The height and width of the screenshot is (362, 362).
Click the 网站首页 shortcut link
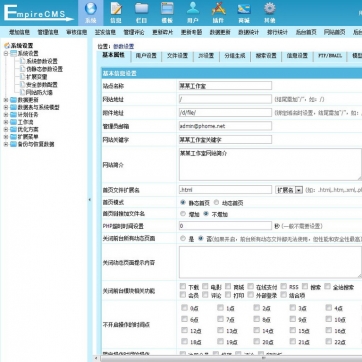pos(334,32)
